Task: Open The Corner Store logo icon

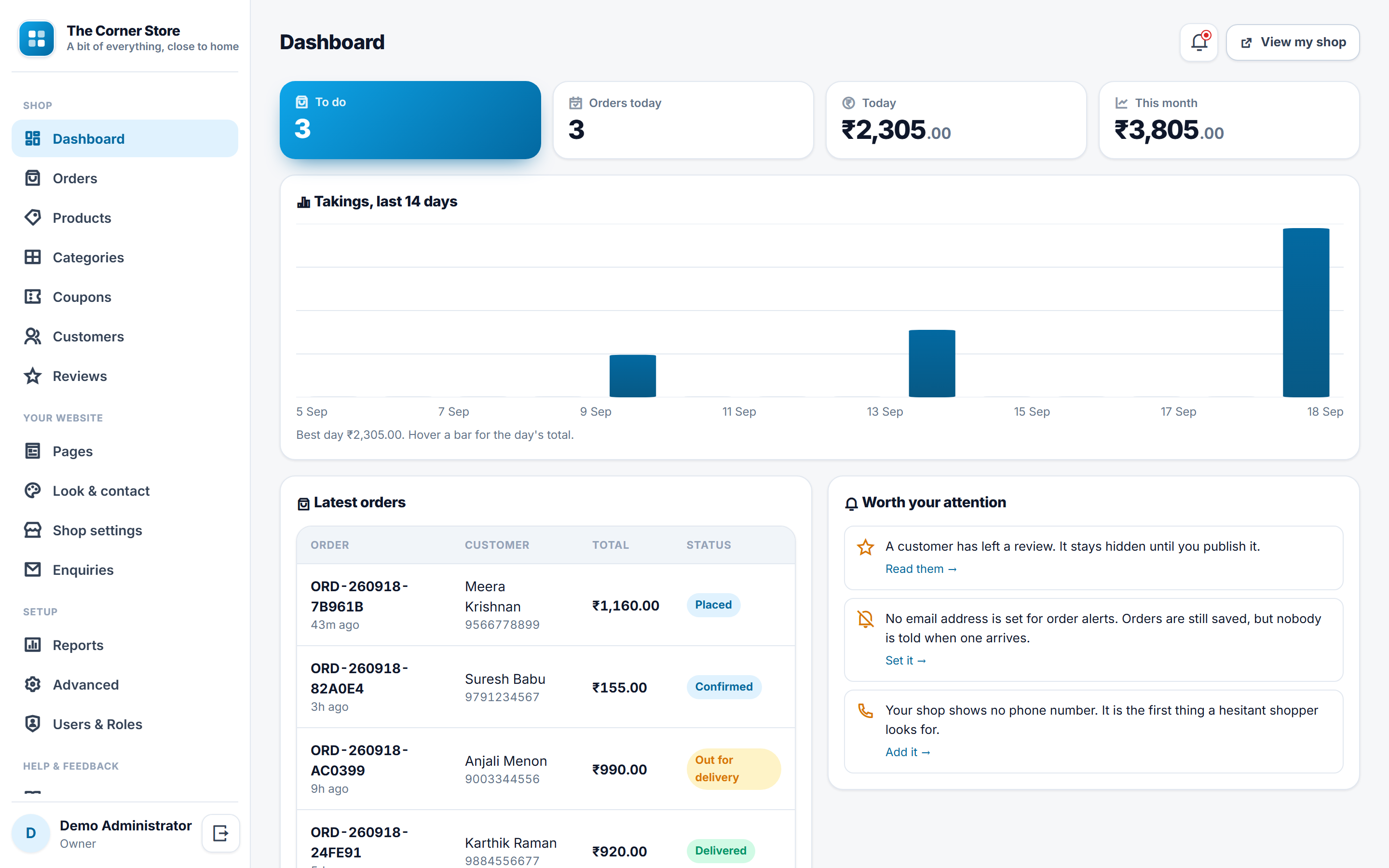Action: pos(37,39)
